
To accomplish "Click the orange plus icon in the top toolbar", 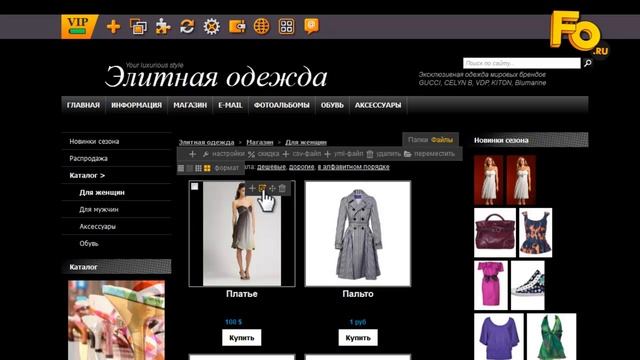I will [x=113, y=27].
